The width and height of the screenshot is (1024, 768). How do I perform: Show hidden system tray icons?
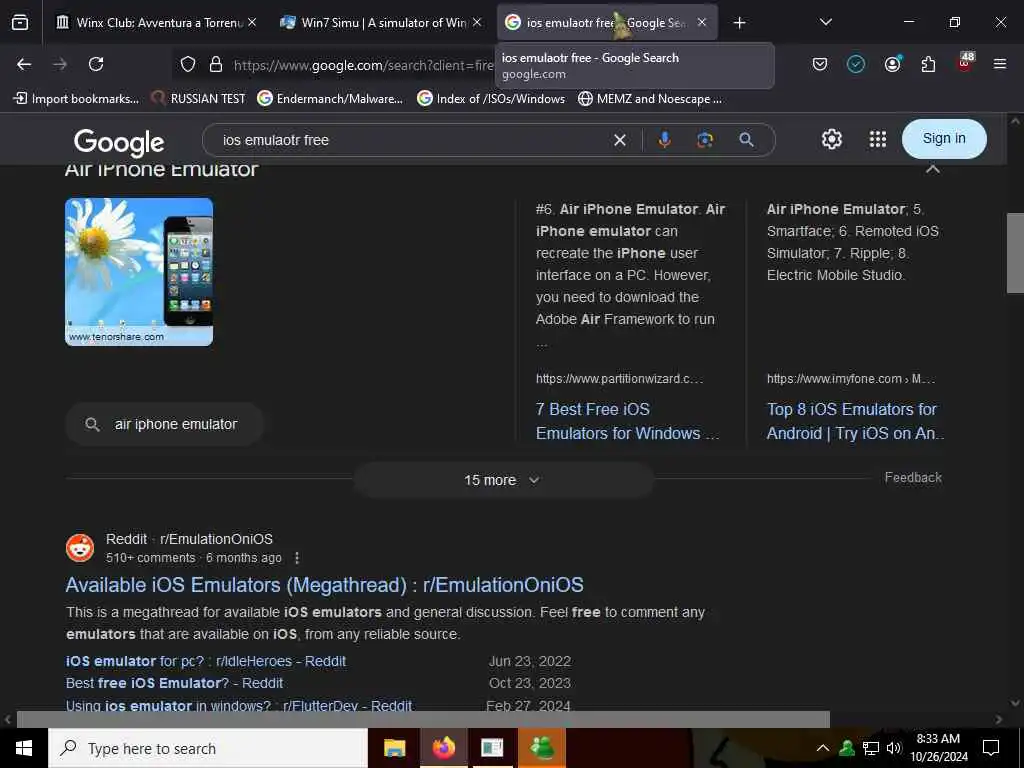(x=823, y=748)
